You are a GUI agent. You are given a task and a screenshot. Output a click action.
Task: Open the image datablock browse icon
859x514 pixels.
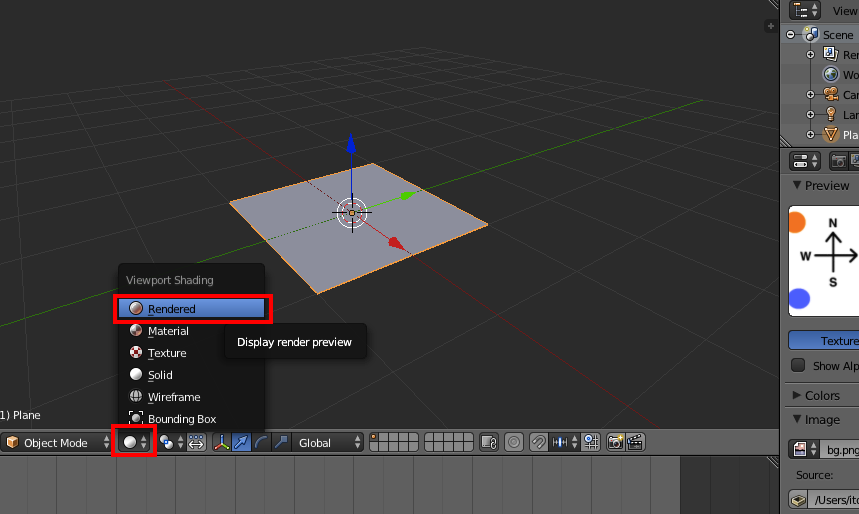805,449
